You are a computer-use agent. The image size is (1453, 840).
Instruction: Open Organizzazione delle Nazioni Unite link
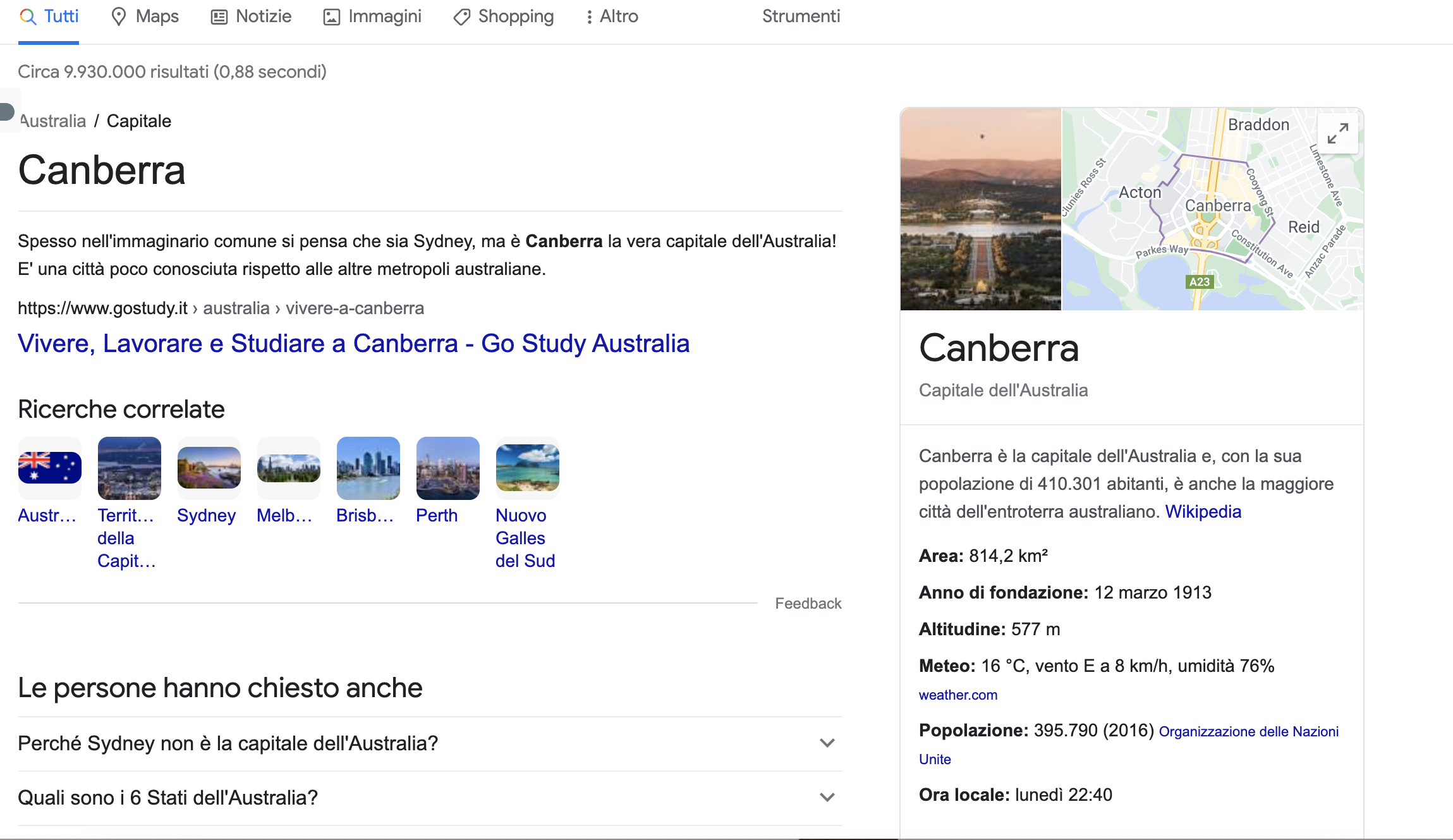1129,746
